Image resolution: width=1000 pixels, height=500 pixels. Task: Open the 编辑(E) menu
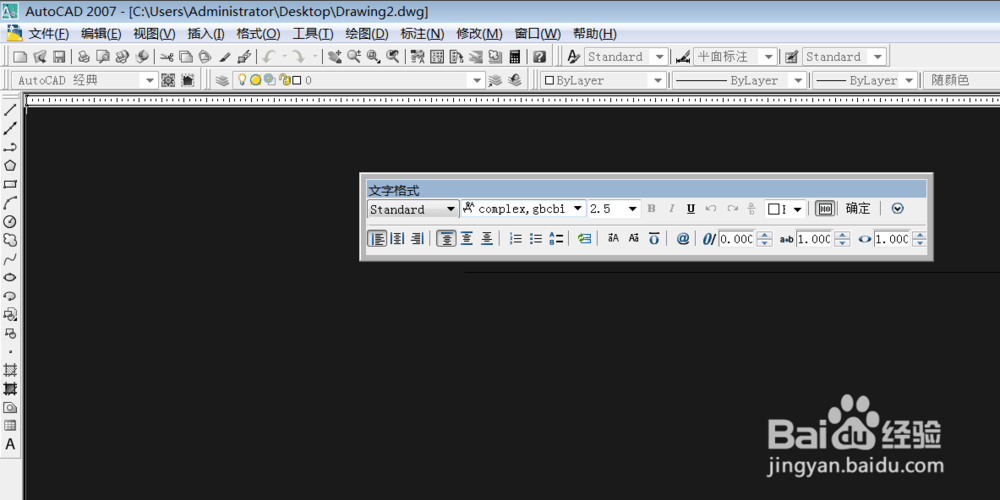coord(101,34)
